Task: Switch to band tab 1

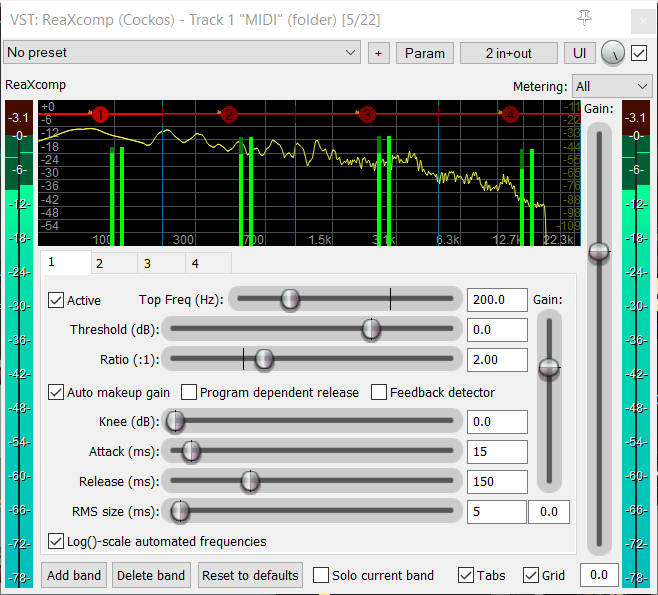Action: 66,262
